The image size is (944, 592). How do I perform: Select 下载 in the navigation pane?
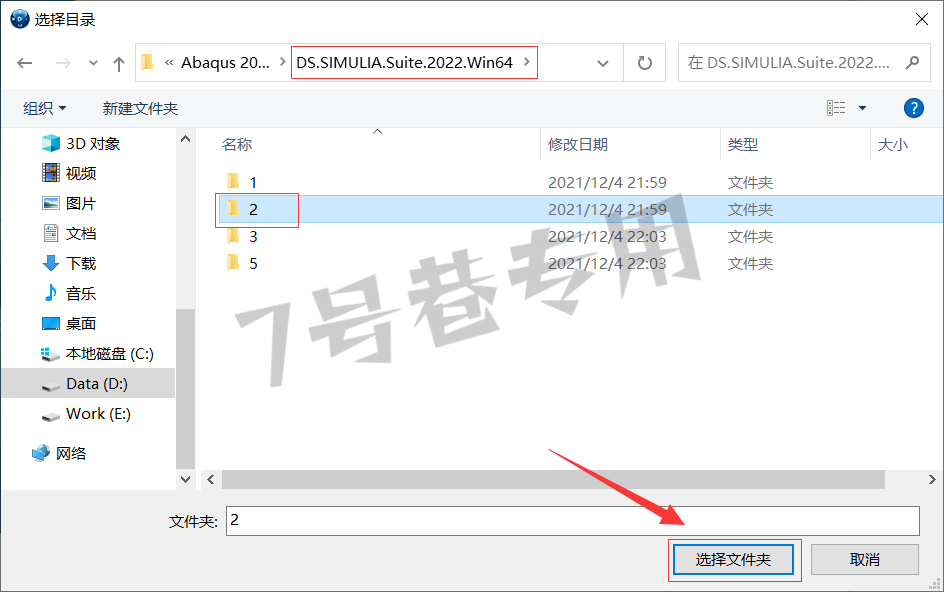click(81, 264)
